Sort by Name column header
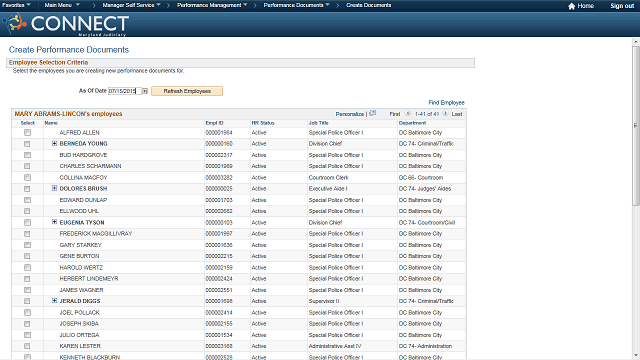 (x=51, y=123)
